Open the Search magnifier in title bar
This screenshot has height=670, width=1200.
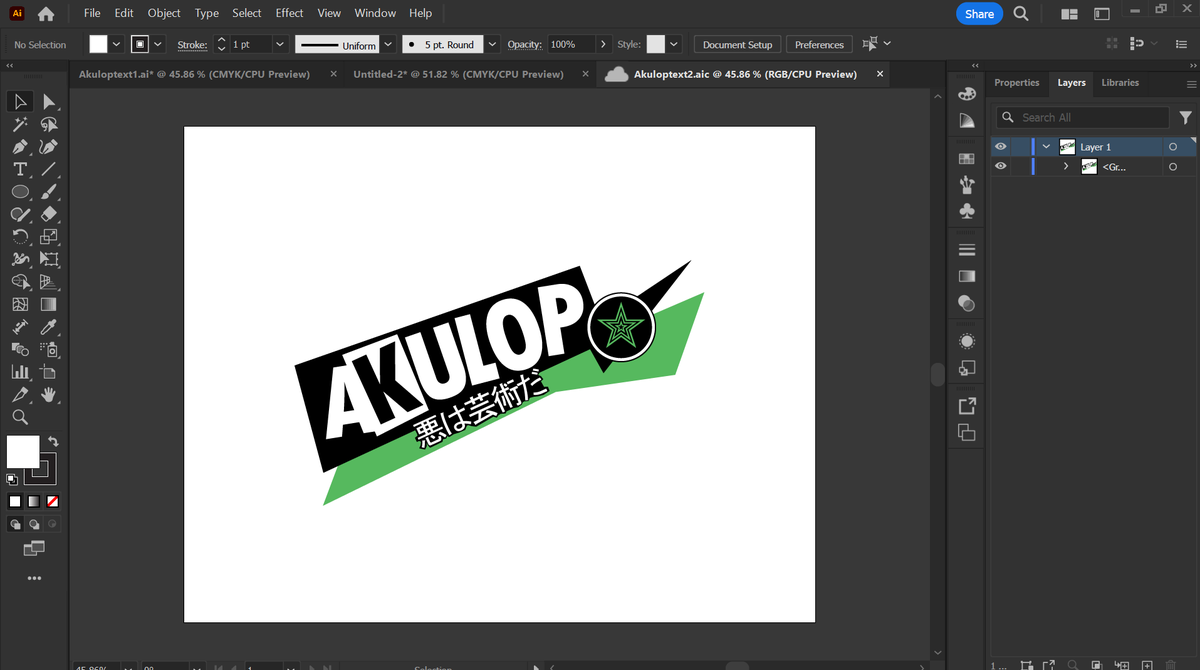tap(1021, 13)
